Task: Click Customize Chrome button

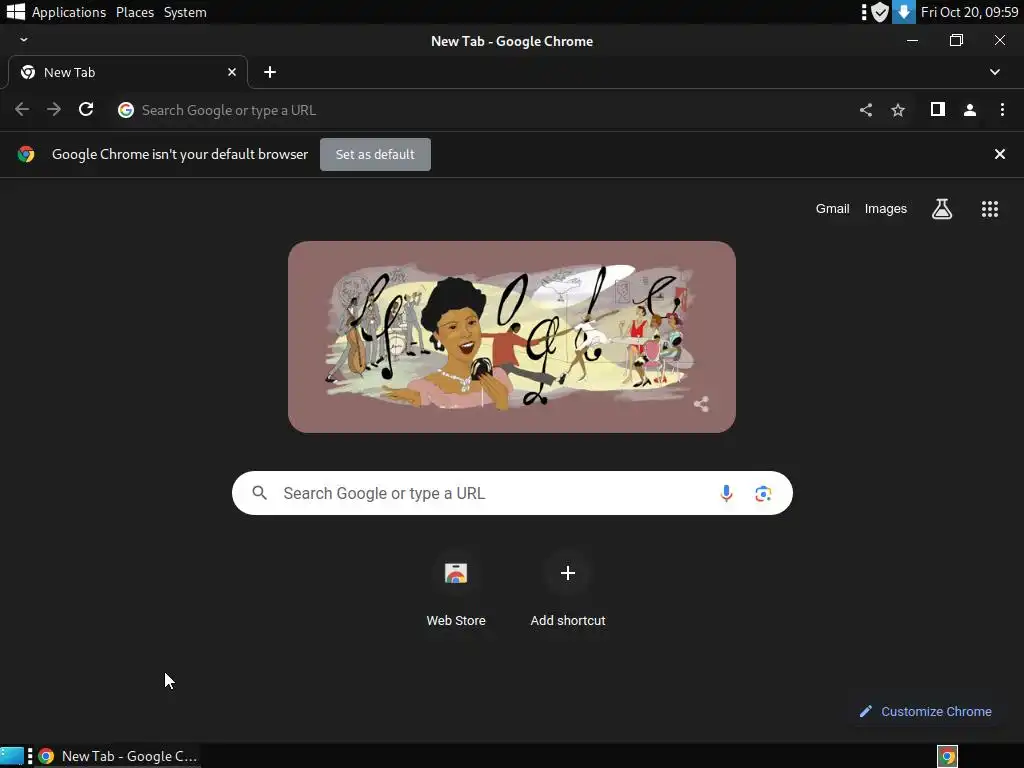Action: (x=925, y=711)
